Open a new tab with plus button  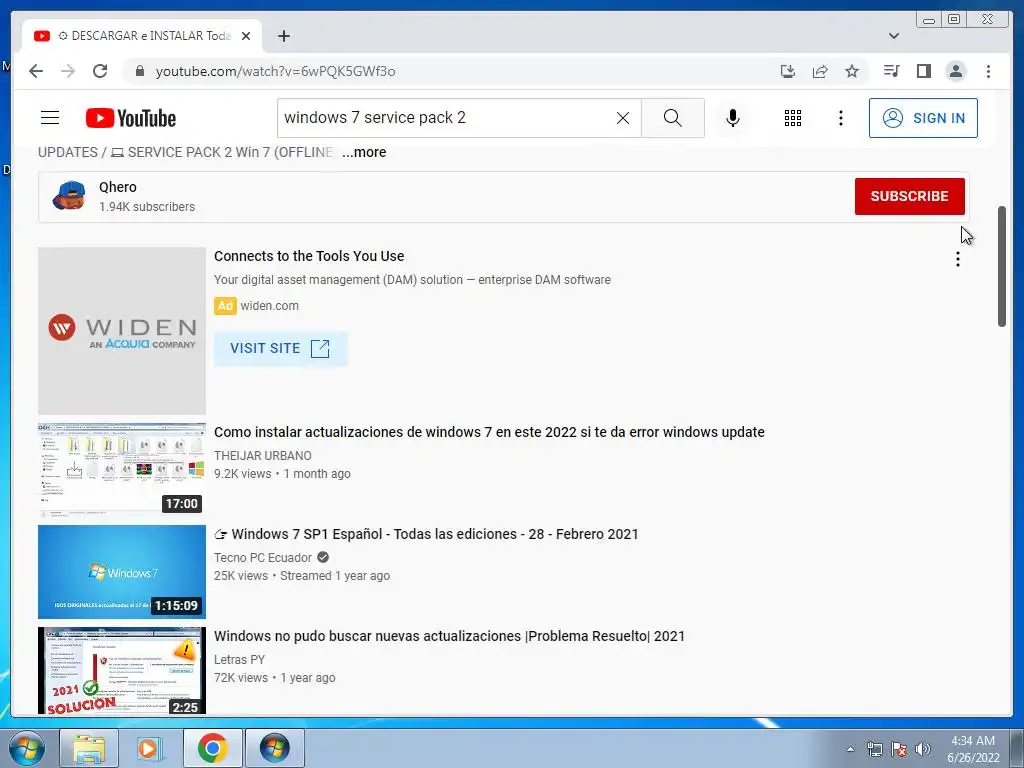point(283,36)
